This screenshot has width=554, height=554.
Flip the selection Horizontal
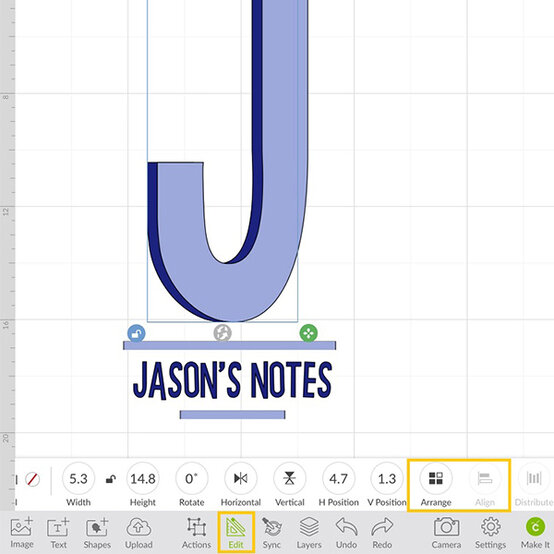pyautogui.click(x=241, y=479)
